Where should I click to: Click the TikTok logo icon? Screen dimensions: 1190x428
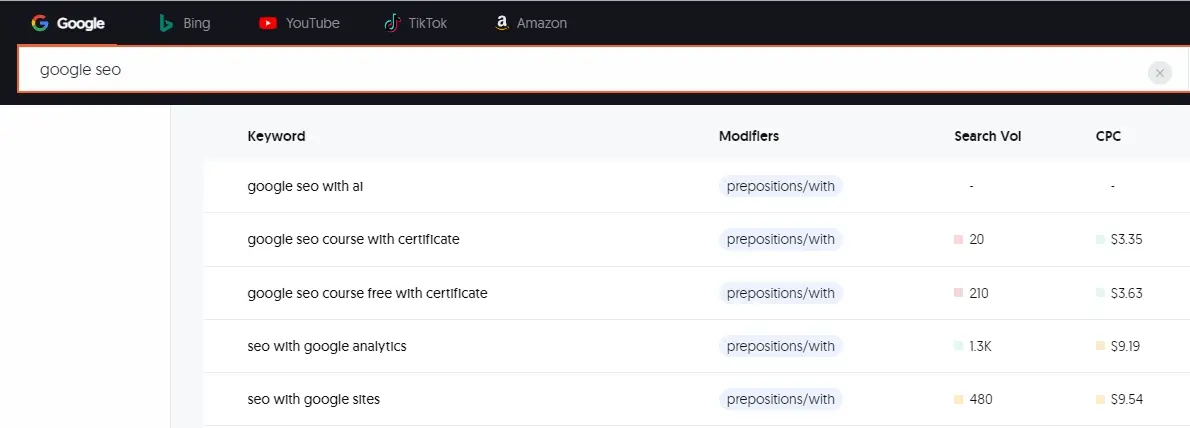[x=392, y=23]
